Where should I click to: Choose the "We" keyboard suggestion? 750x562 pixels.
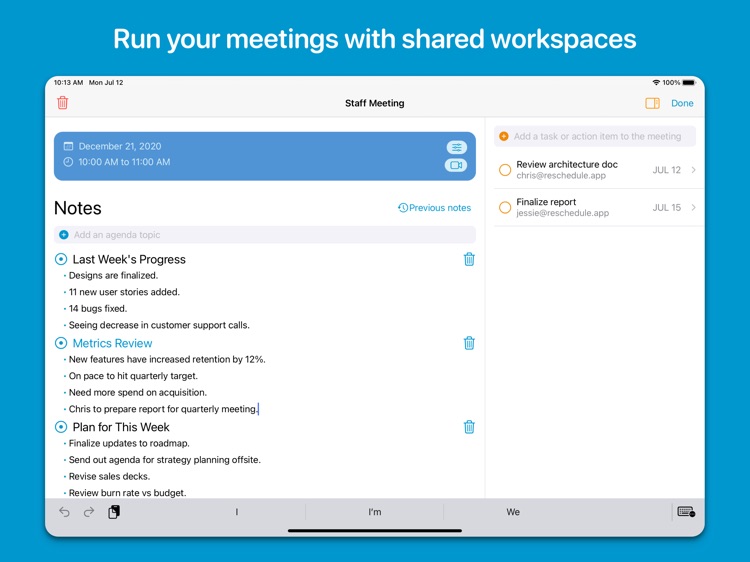click(513, 512)
